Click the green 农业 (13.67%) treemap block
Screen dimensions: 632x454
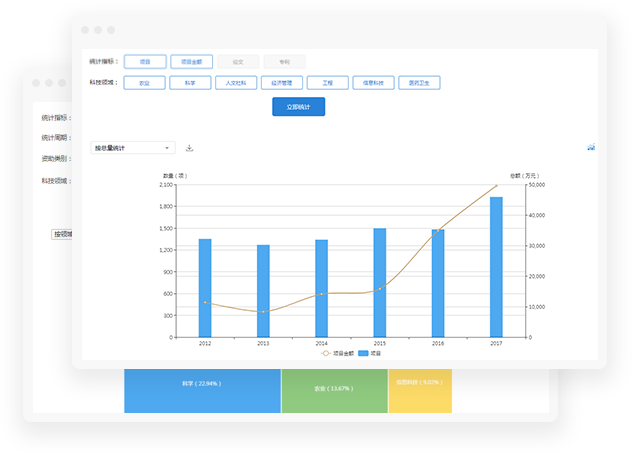tap(335, 391)
